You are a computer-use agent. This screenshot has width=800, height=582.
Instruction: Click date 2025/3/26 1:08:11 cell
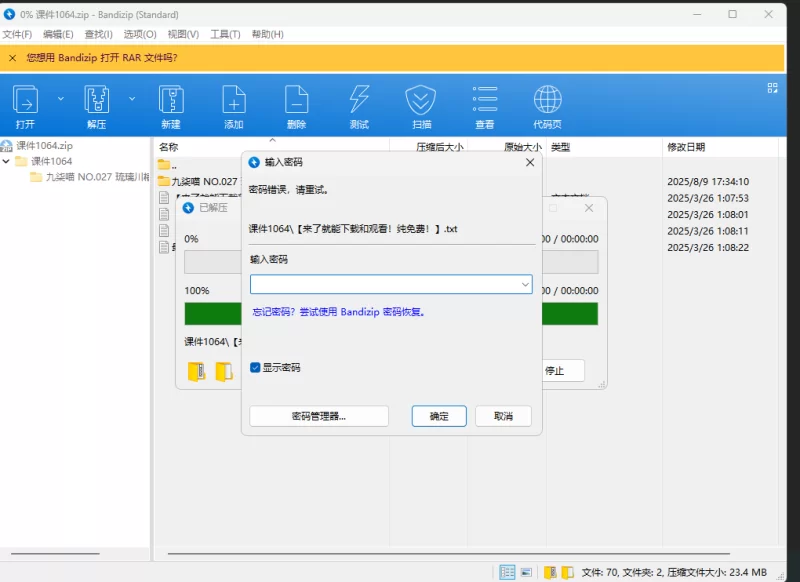[708, 231]
